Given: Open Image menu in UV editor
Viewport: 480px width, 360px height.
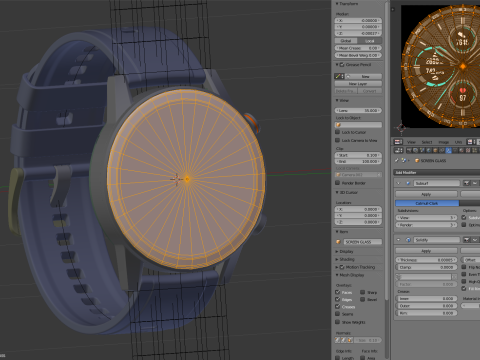Looking at the screenshot, I should 444,142.
